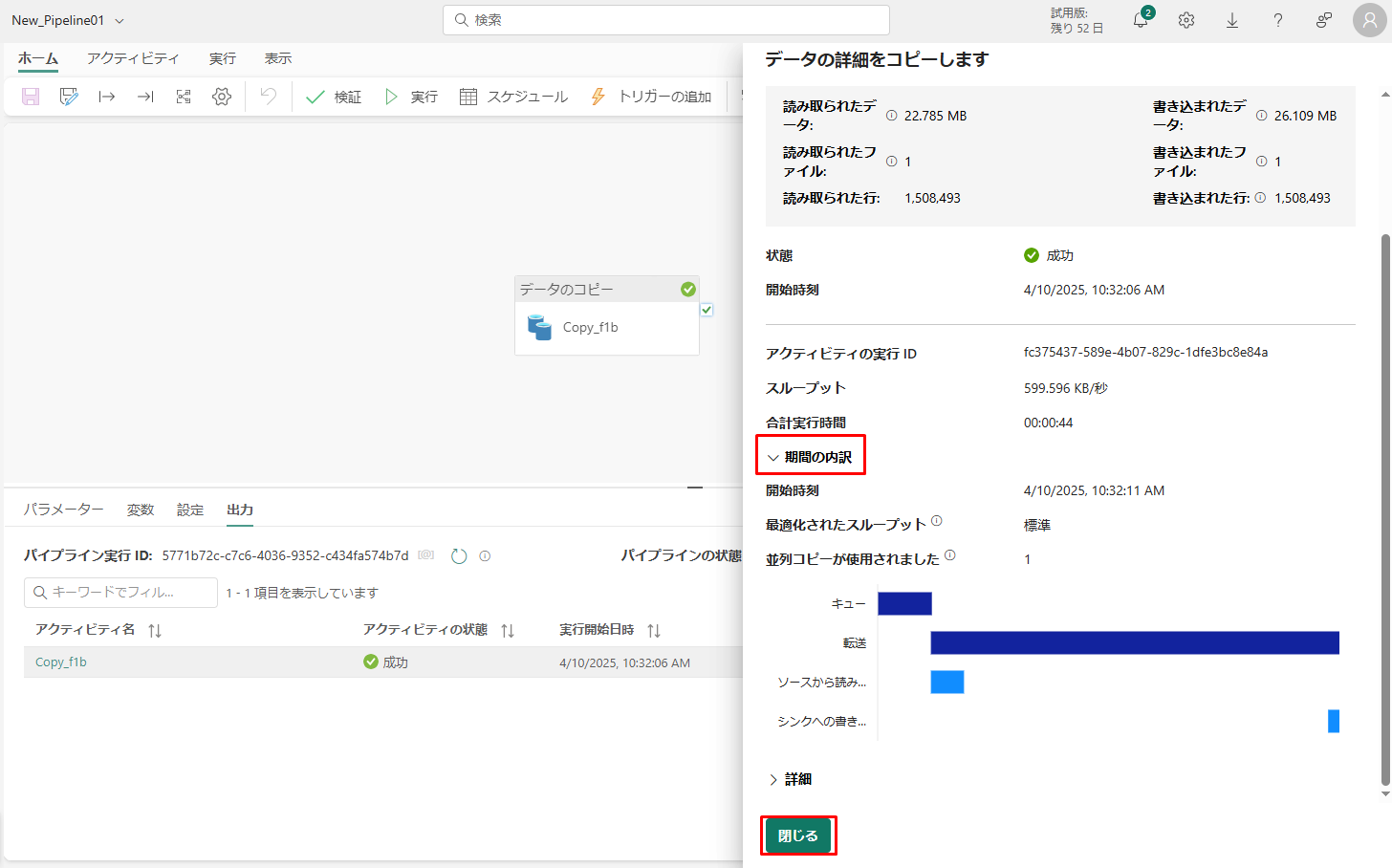
Task: Collapse the 期間の内訳 section
Action: (810, 457)
